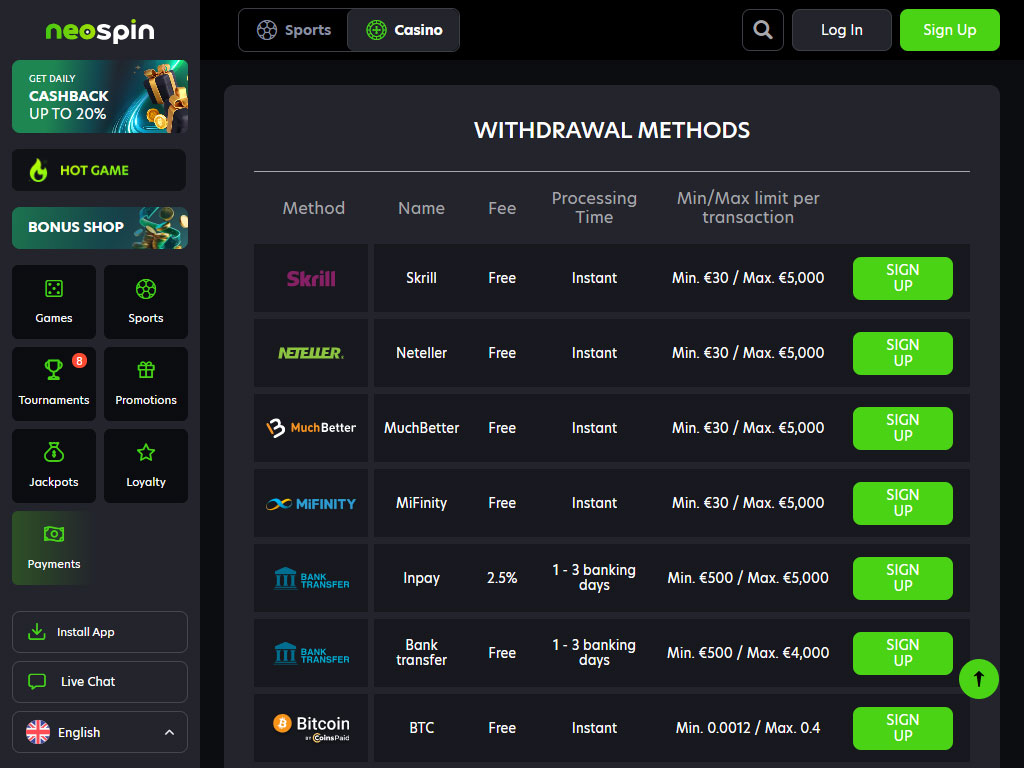
Task: Click the Tournaments badge showing 8
Action: pyautogui.click(x=79, y=360)
